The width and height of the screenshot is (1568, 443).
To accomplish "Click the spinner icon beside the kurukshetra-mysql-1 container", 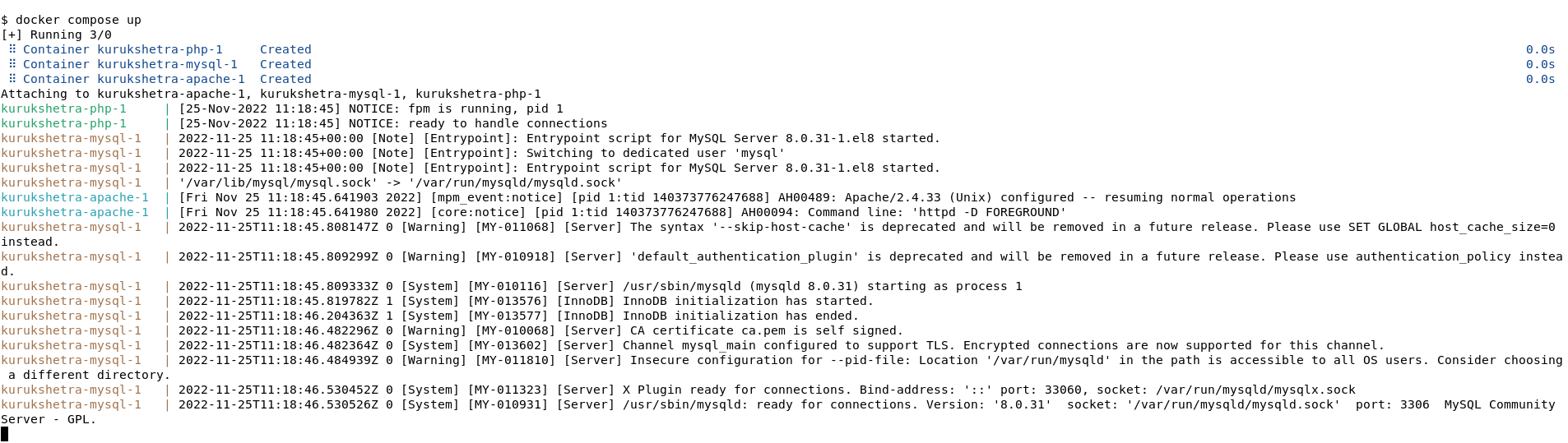I will [x=12, y=64].
